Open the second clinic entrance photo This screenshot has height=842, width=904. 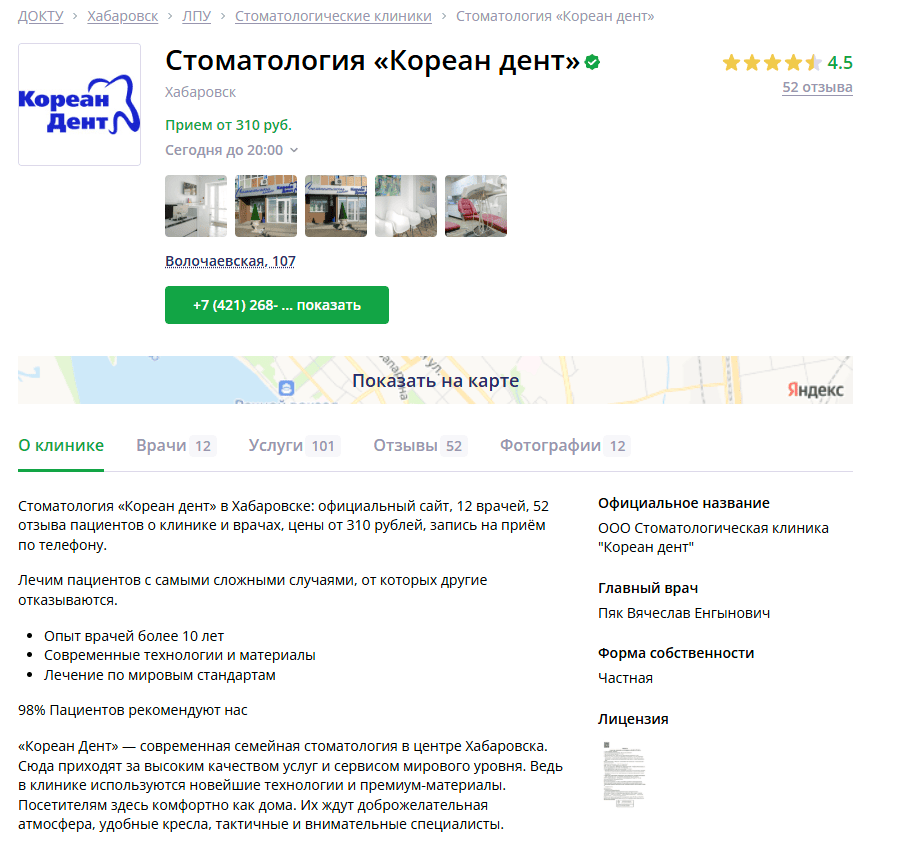(266, 206)
